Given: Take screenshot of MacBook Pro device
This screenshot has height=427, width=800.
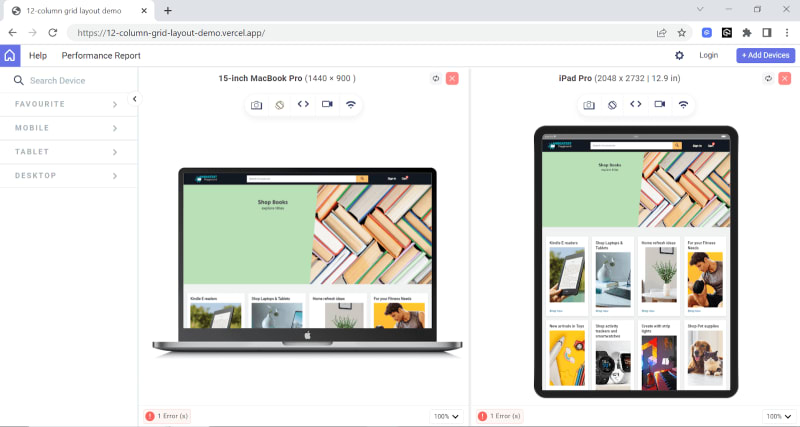Looking at the screenshot, I should [256, 105].
